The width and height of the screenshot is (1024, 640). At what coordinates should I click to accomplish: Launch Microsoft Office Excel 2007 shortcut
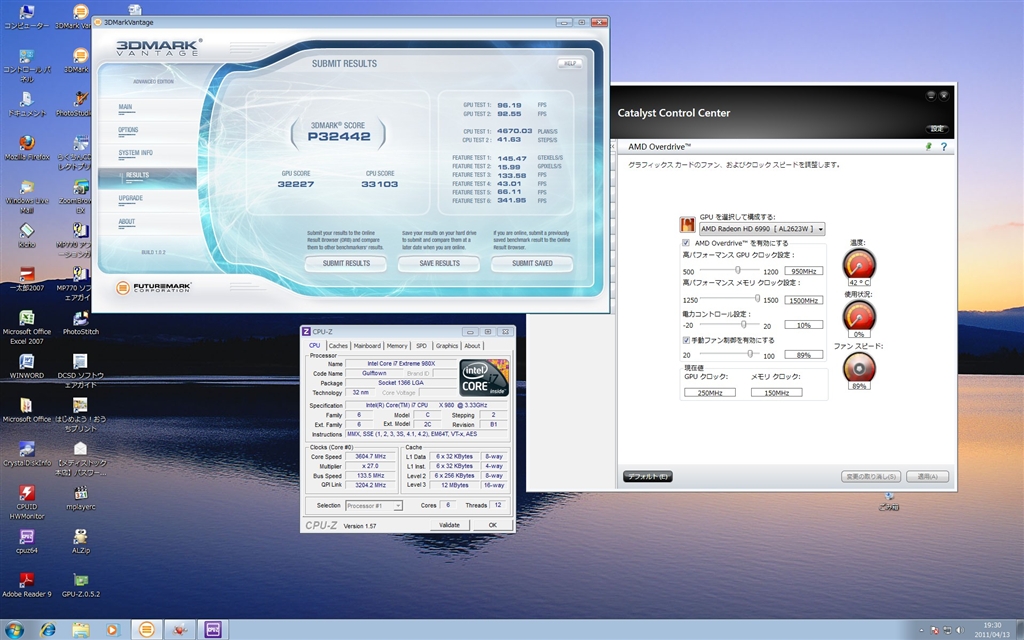tap(27, 319)
